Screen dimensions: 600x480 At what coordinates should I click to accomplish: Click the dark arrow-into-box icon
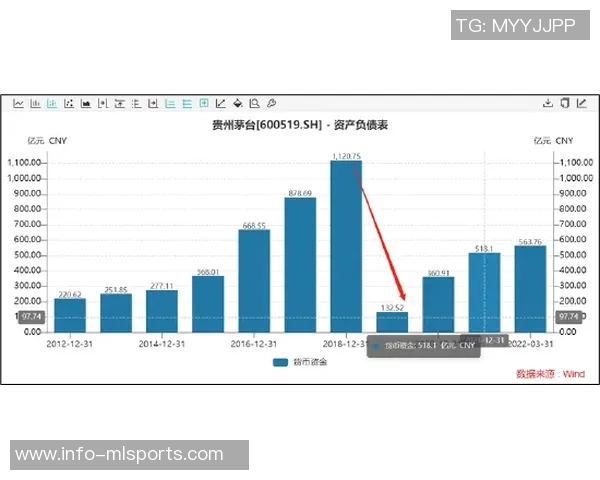(x=153, y=103)
